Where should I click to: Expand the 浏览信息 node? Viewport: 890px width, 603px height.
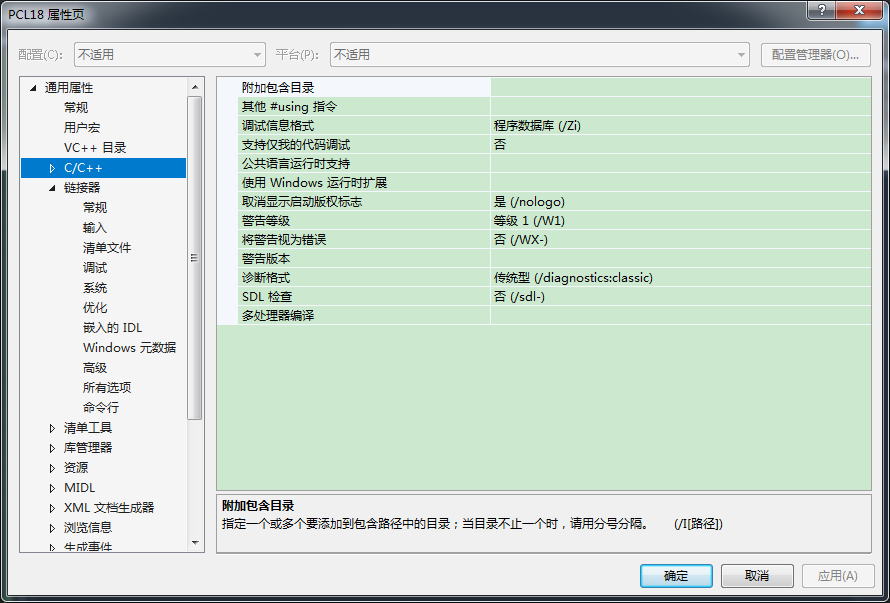tap(52, 528)
